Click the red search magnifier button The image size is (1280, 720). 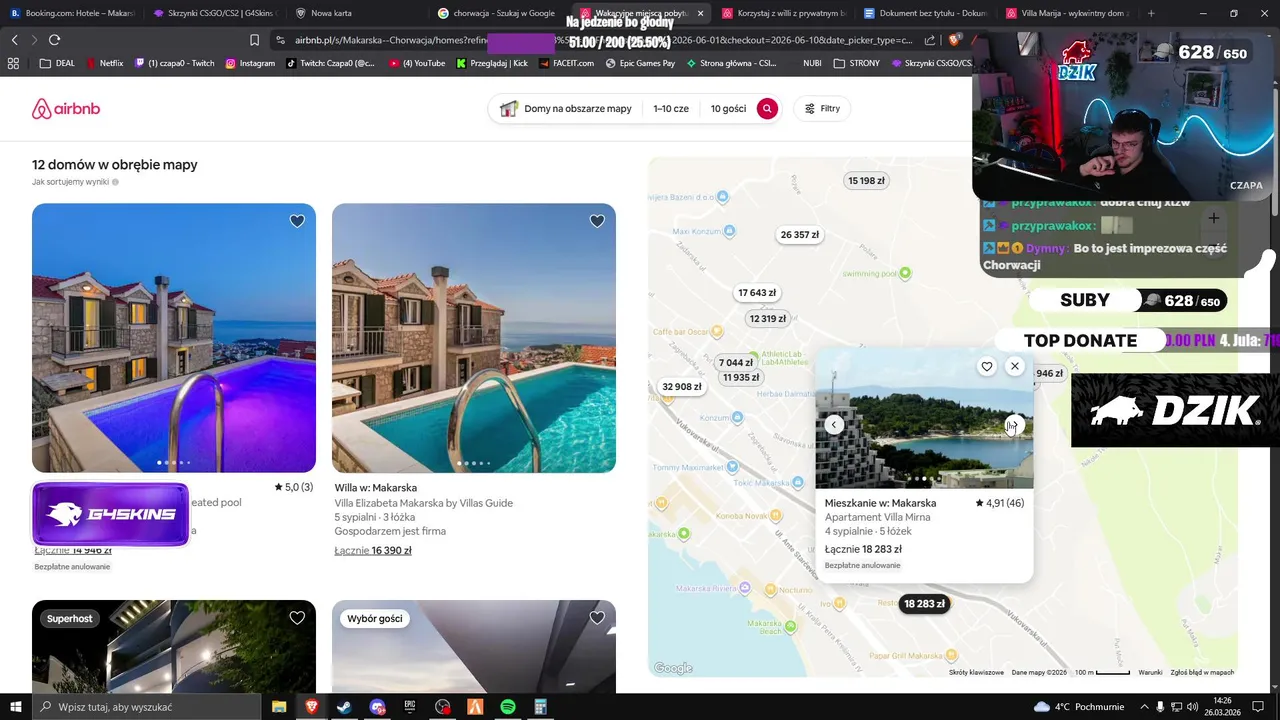[x=767, y=109]
